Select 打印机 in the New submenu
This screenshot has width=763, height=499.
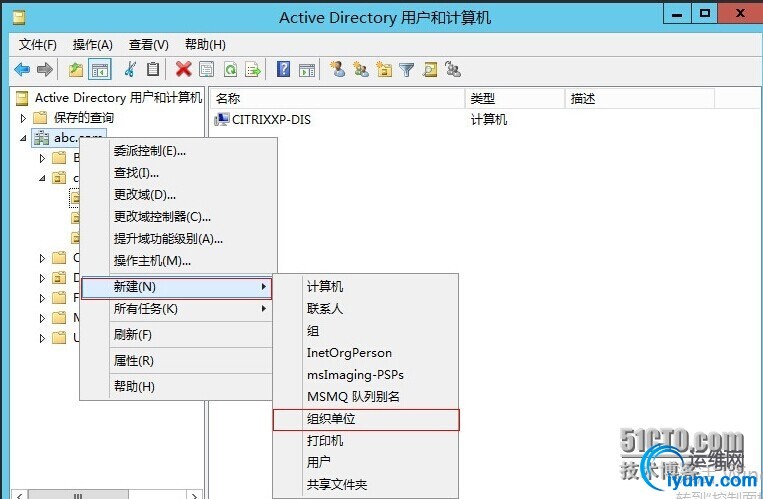pyautogui.click(x=365, y=441)
